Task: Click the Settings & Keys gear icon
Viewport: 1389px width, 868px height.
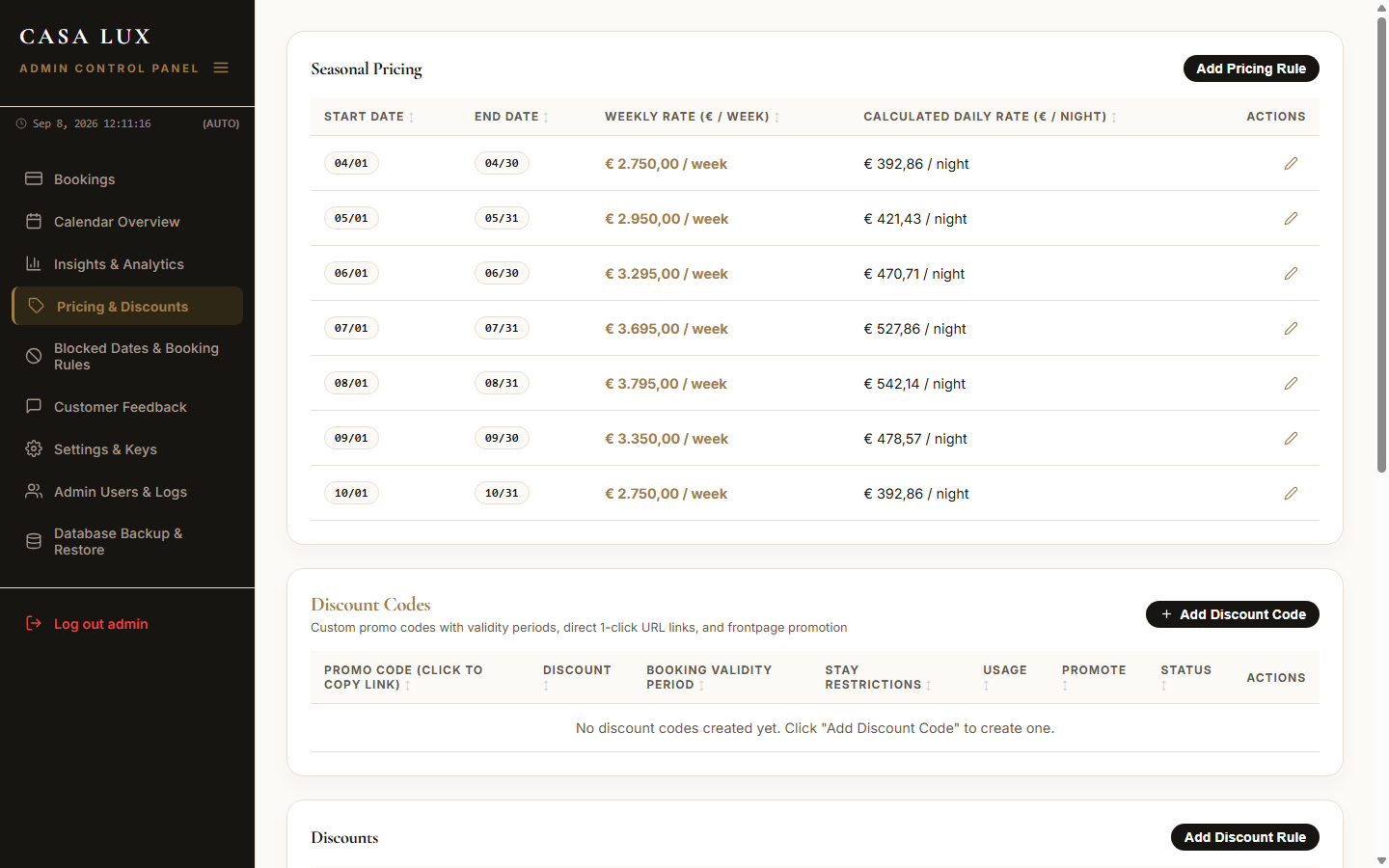Action: [x=34, y=448]
